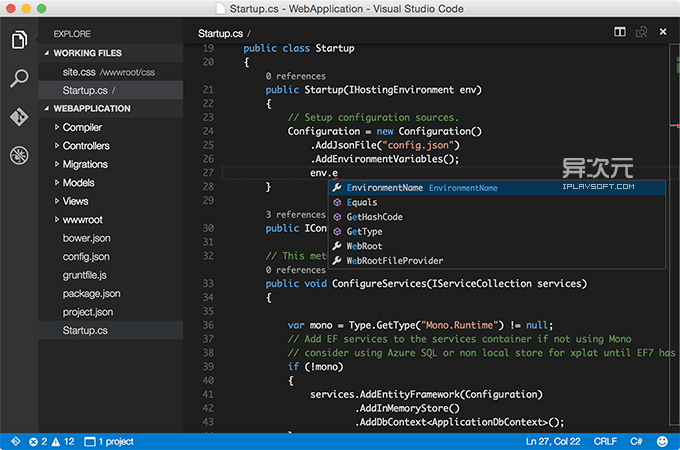Split the editor with the split icon

click(620, 33)
